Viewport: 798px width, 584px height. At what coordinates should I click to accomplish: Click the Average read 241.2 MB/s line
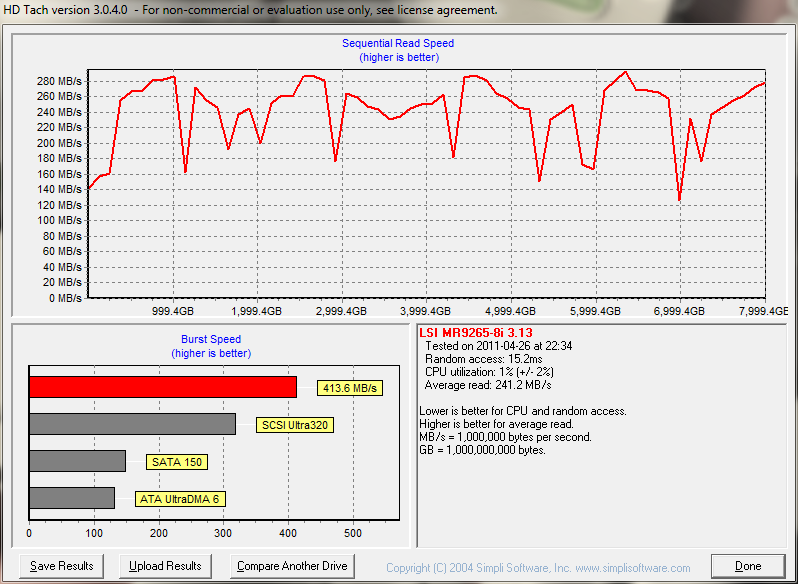488,385
